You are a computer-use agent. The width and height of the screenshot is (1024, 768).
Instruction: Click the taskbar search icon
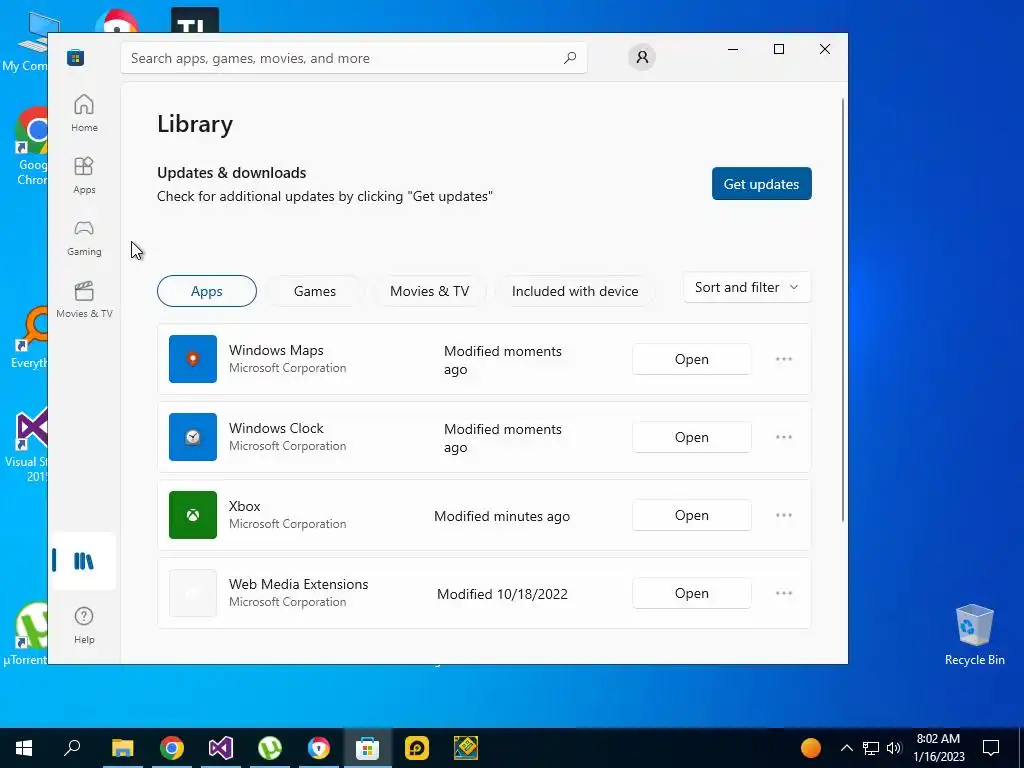[x=72, y=748]
